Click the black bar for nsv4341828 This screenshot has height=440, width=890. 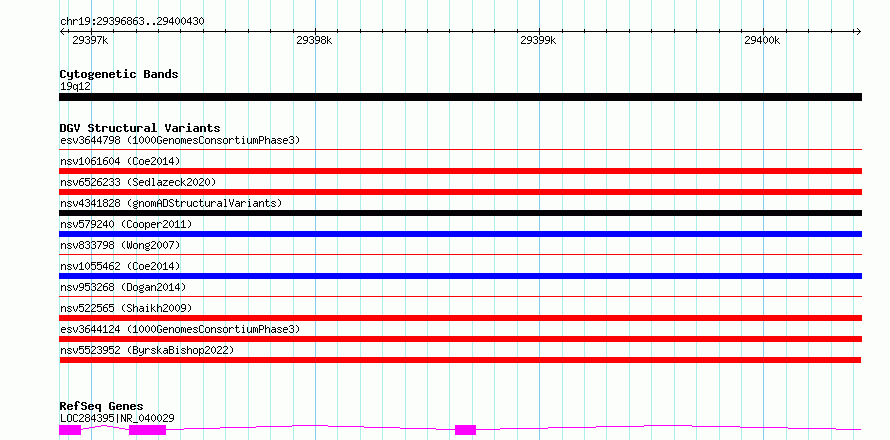point(460,213)
